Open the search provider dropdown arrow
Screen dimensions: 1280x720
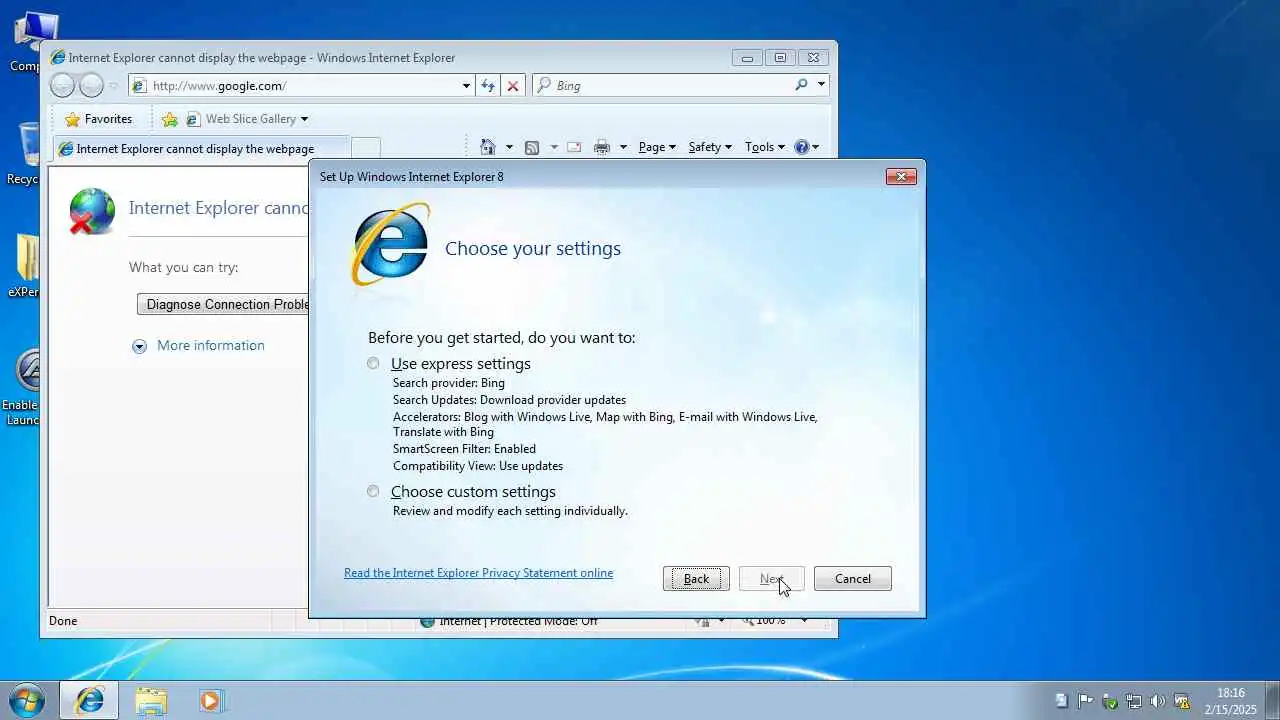coord(821,85)
